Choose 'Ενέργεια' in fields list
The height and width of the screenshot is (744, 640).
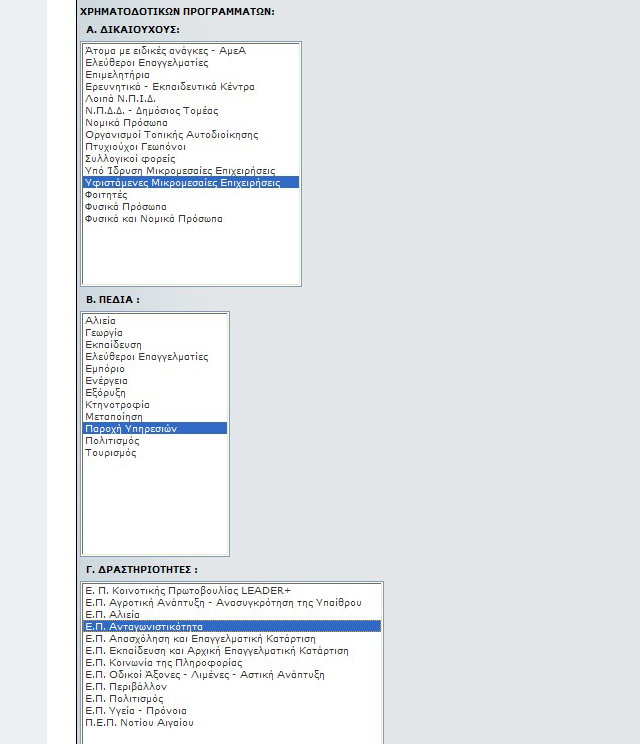(155, 381)
